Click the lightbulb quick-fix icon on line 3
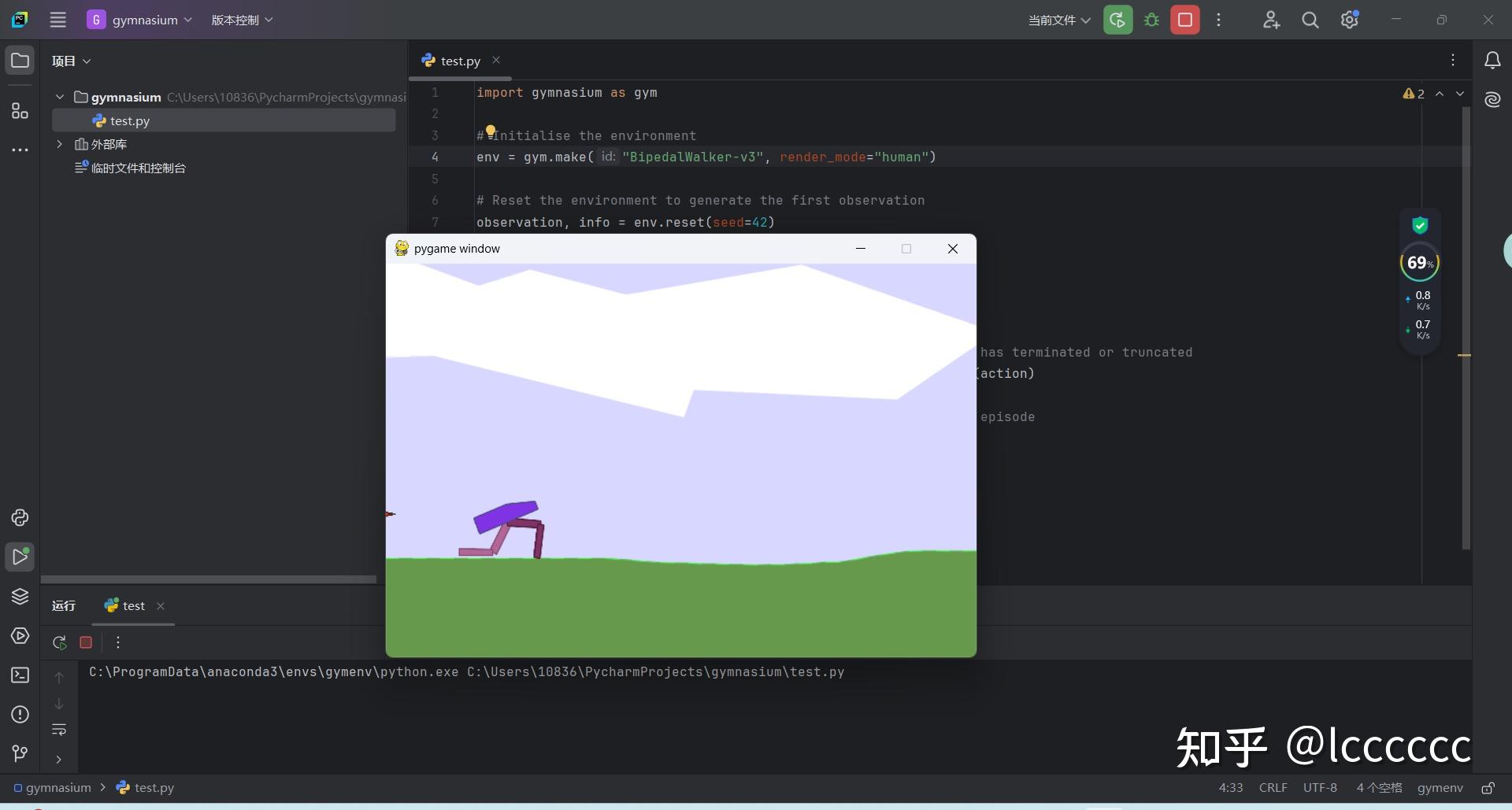Viewport: 1512px width, 810px height. 490,131
